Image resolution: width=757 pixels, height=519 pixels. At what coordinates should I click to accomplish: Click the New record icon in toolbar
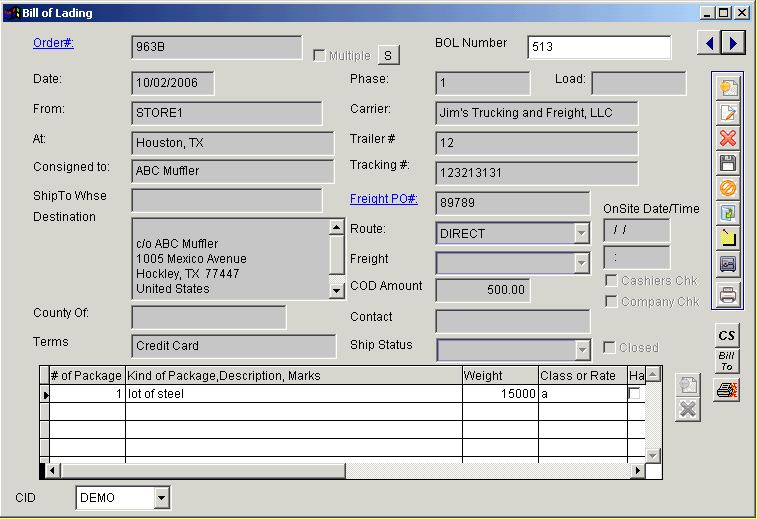pos(728,87)
